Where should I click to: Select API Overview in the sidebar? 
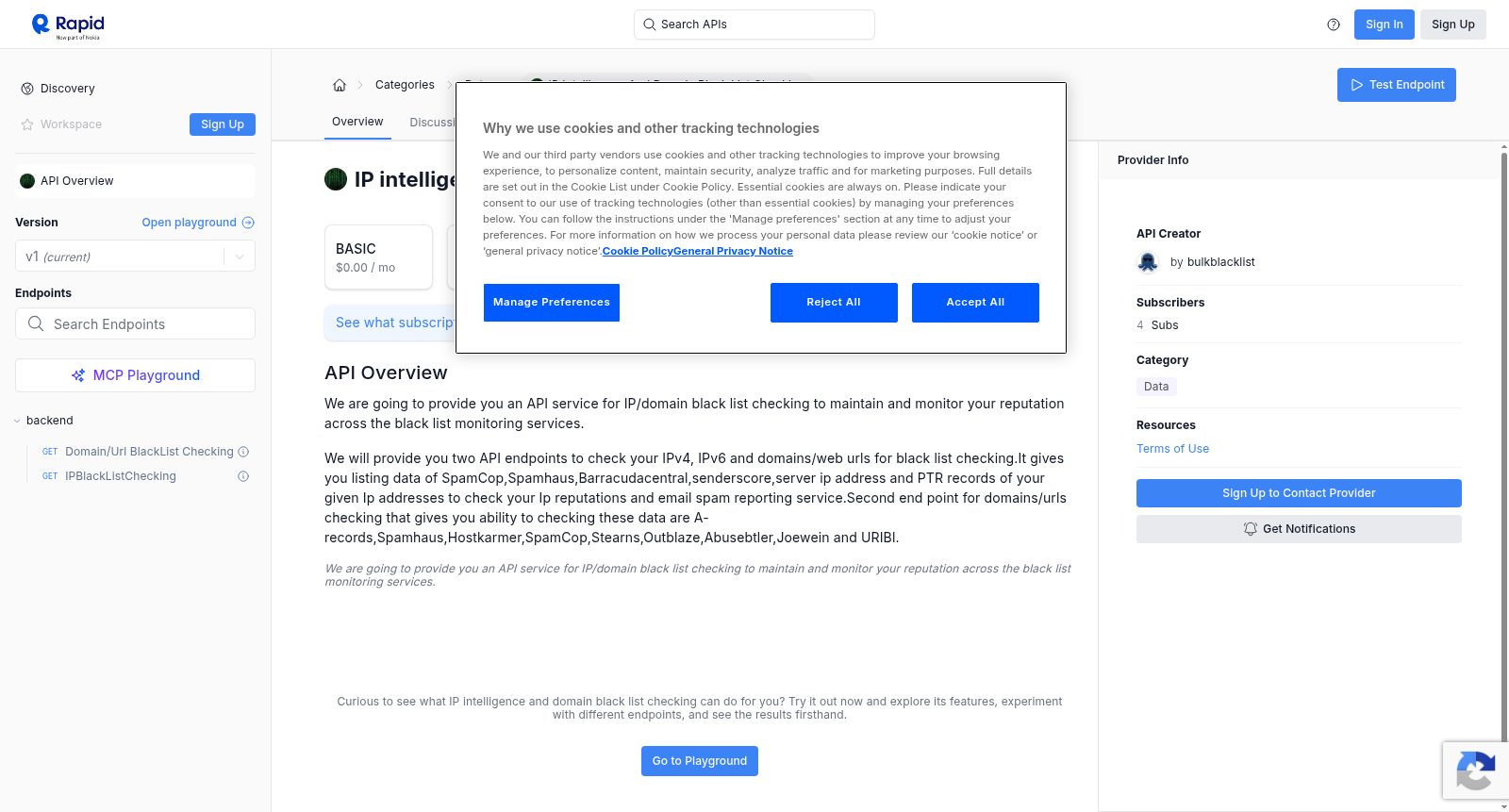(135, 181)
